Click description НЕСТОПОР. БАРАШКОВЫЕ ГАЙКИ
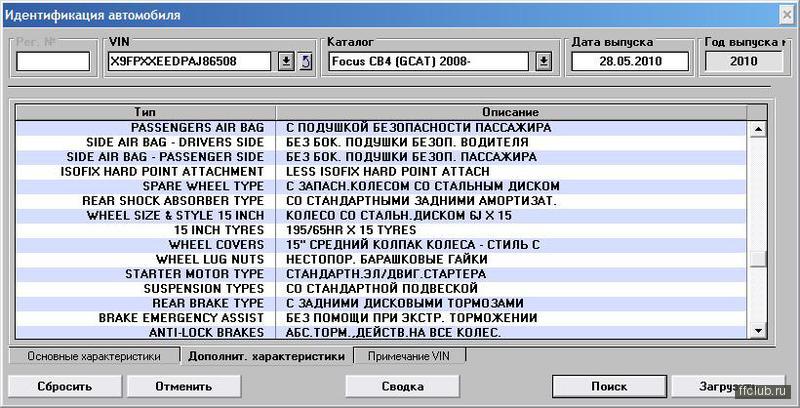The width and height of the screenshot is (800, 408). (x=386, y=260)
